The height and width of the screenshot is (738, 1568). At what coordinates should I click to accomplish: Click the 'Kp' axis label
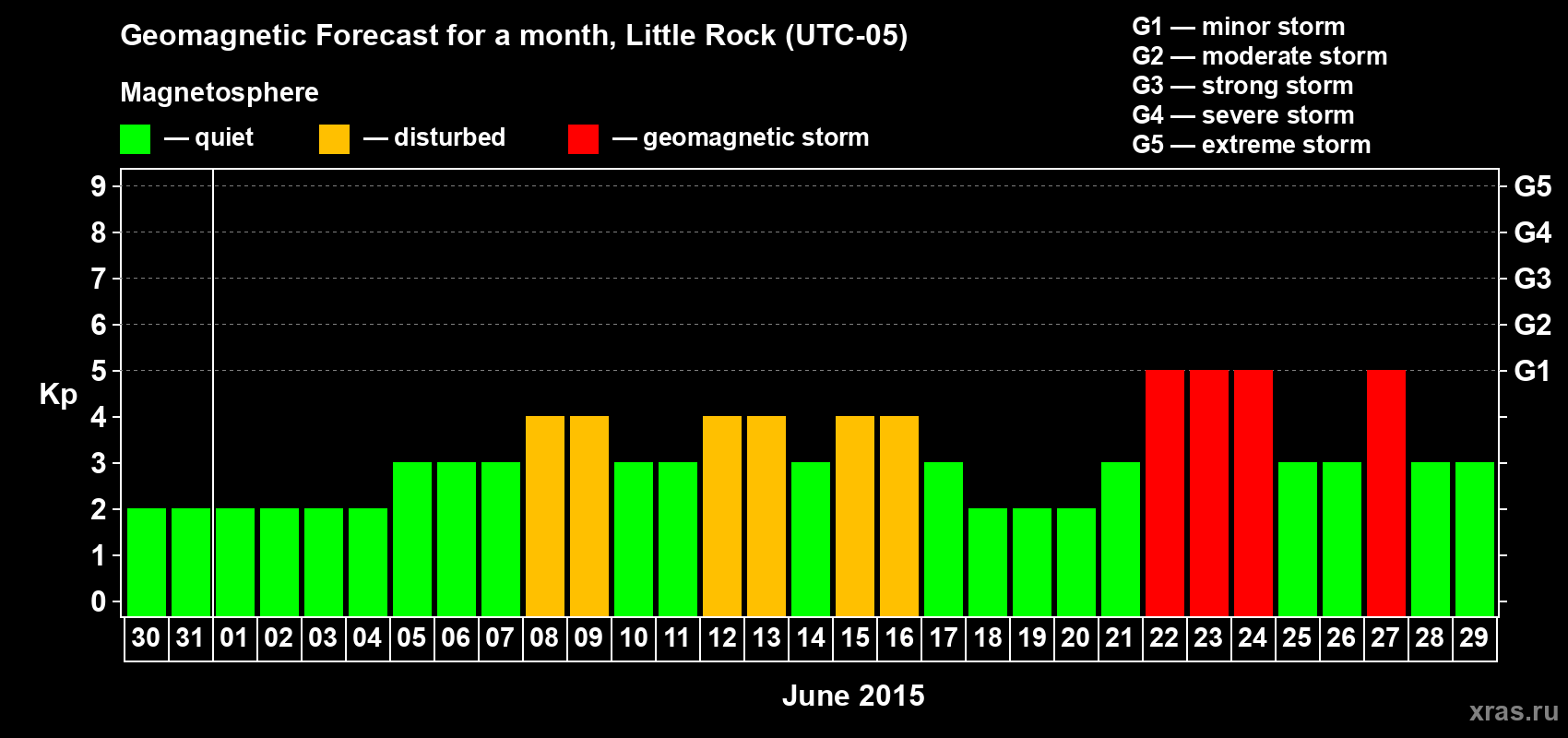click(58, 395)
